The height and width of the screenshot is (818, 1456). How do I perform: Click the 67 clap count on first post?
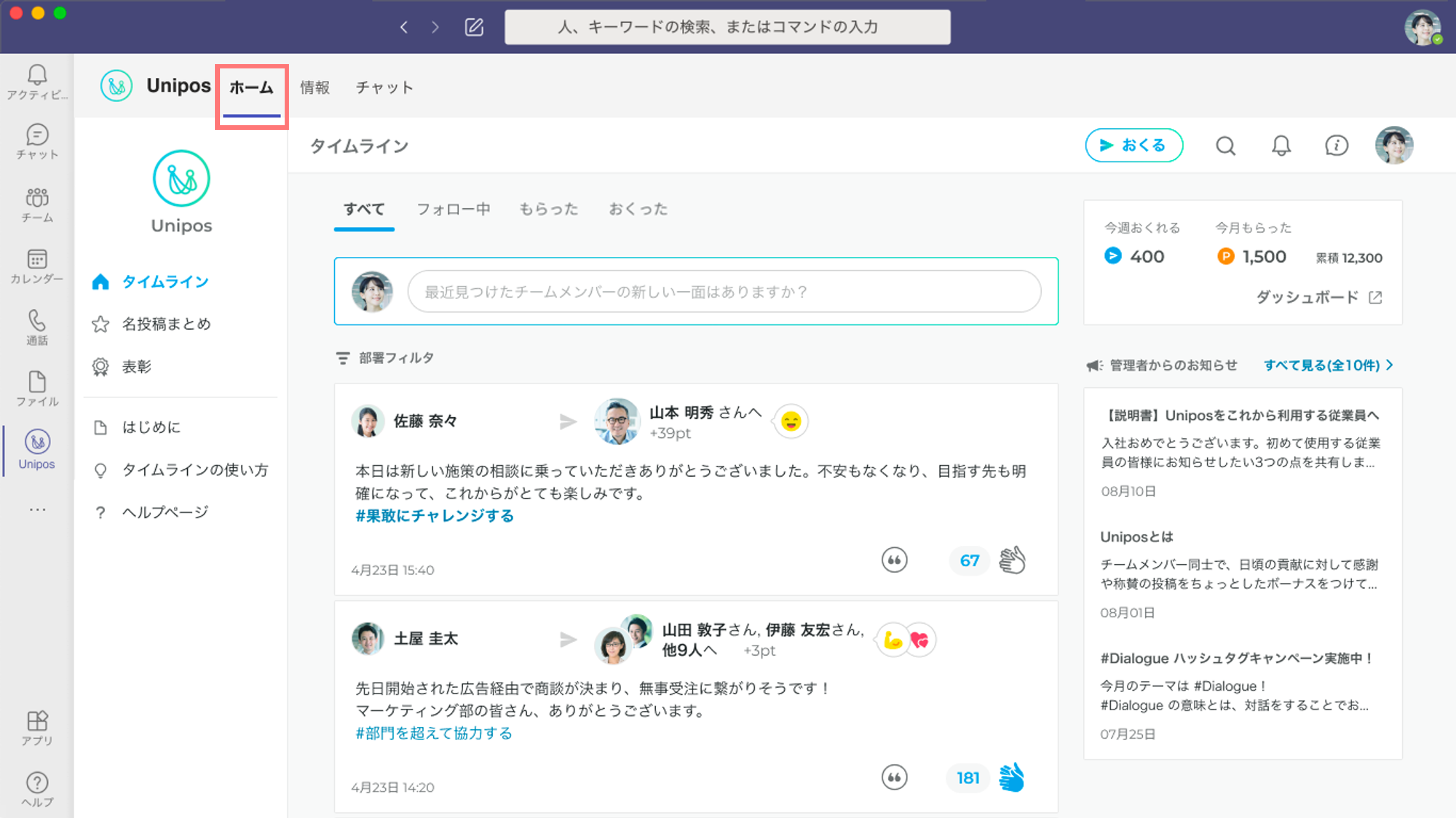970,560
